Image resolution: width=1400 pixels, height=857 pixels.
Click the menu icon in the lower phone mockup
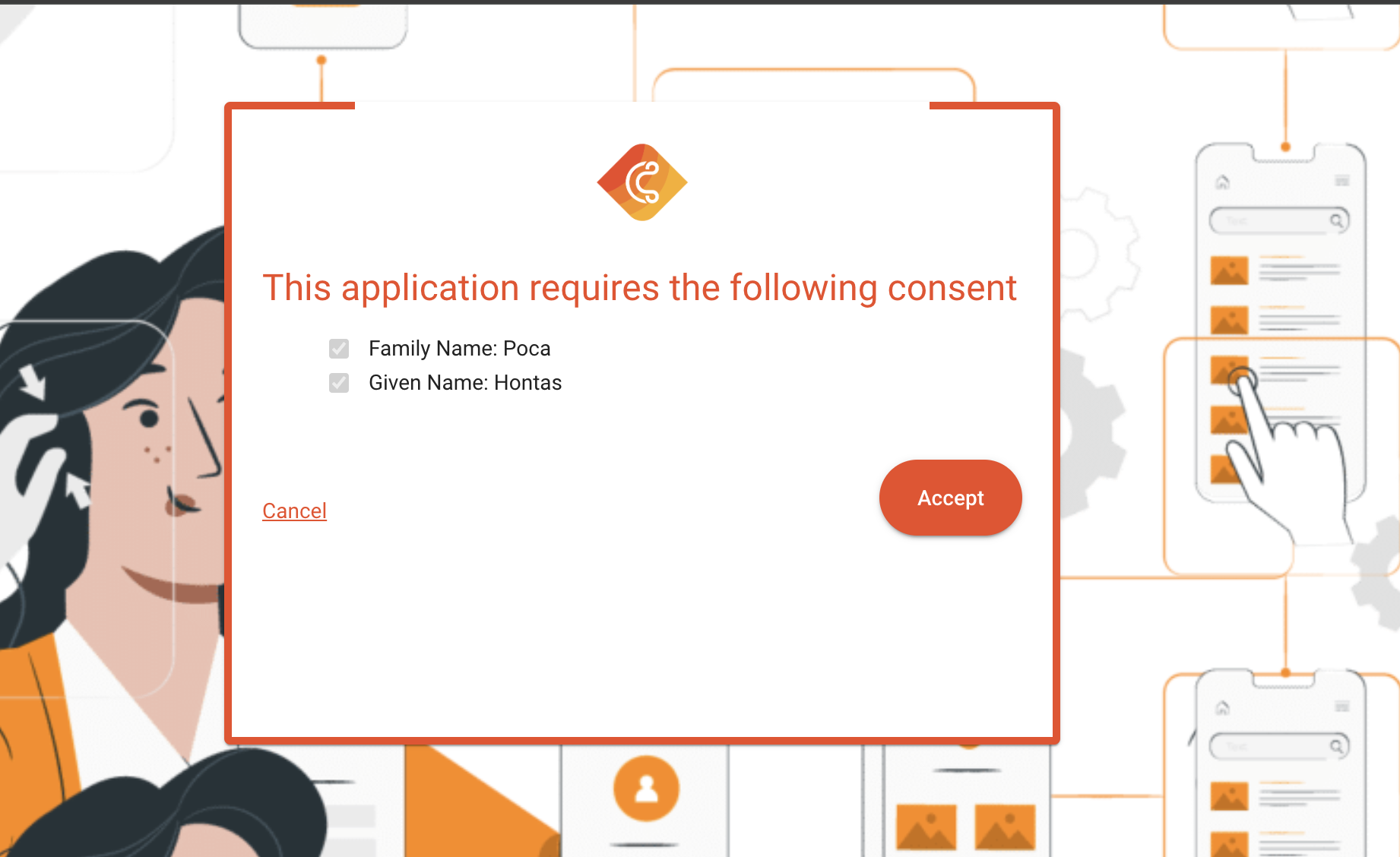point(1341,705)
